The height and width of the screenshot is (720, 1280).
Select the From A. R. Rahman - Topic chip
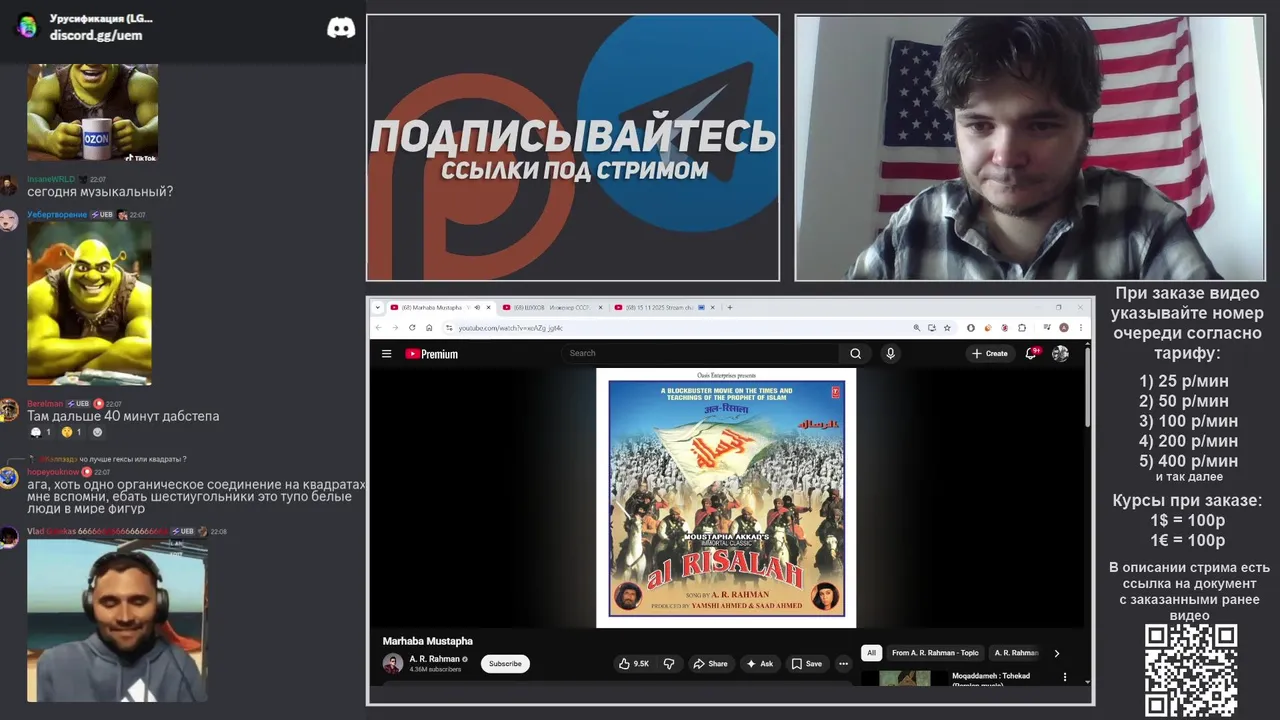tap(935, 653)
